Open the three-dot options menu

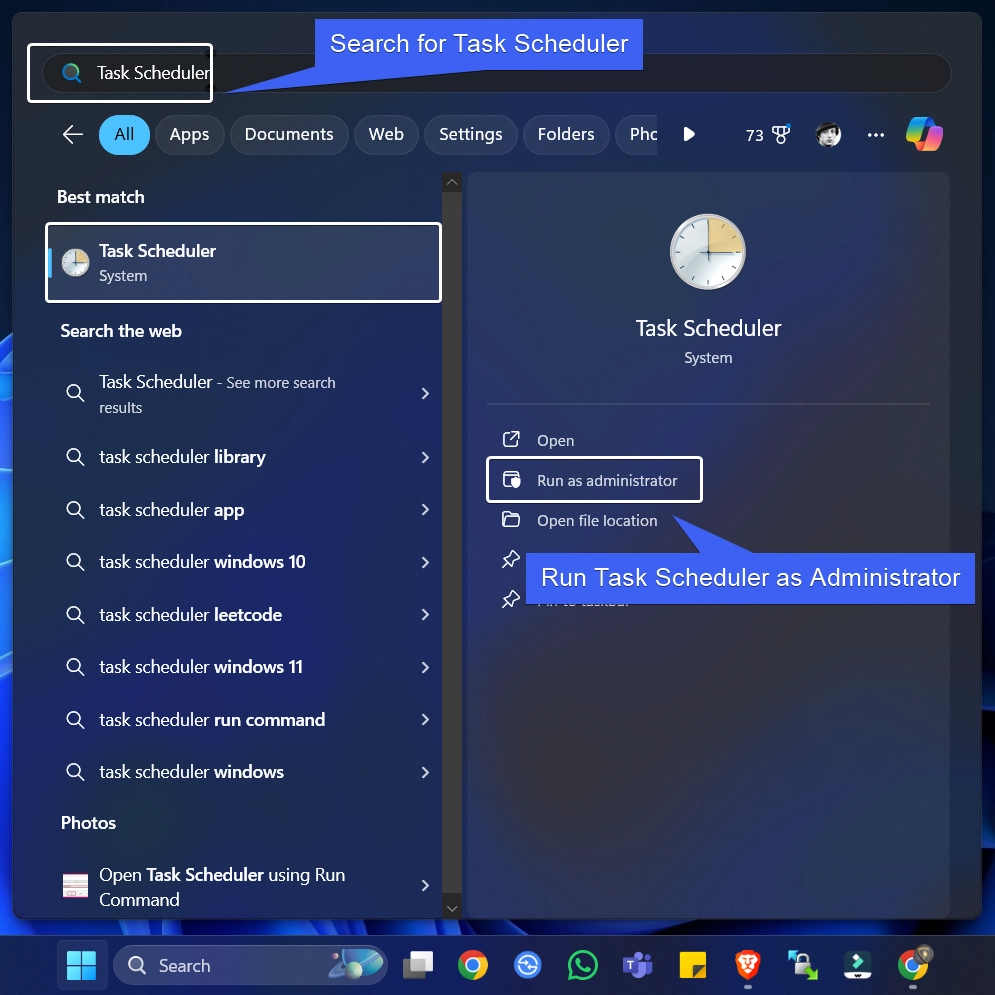876,135
